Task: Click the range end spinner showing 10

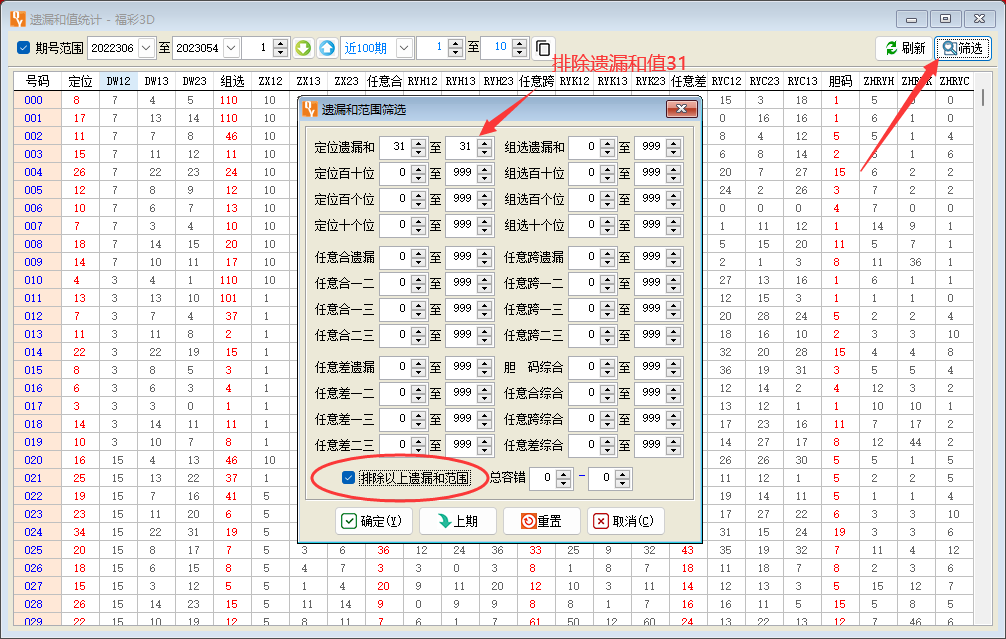Action: click(x=520, y=48)
